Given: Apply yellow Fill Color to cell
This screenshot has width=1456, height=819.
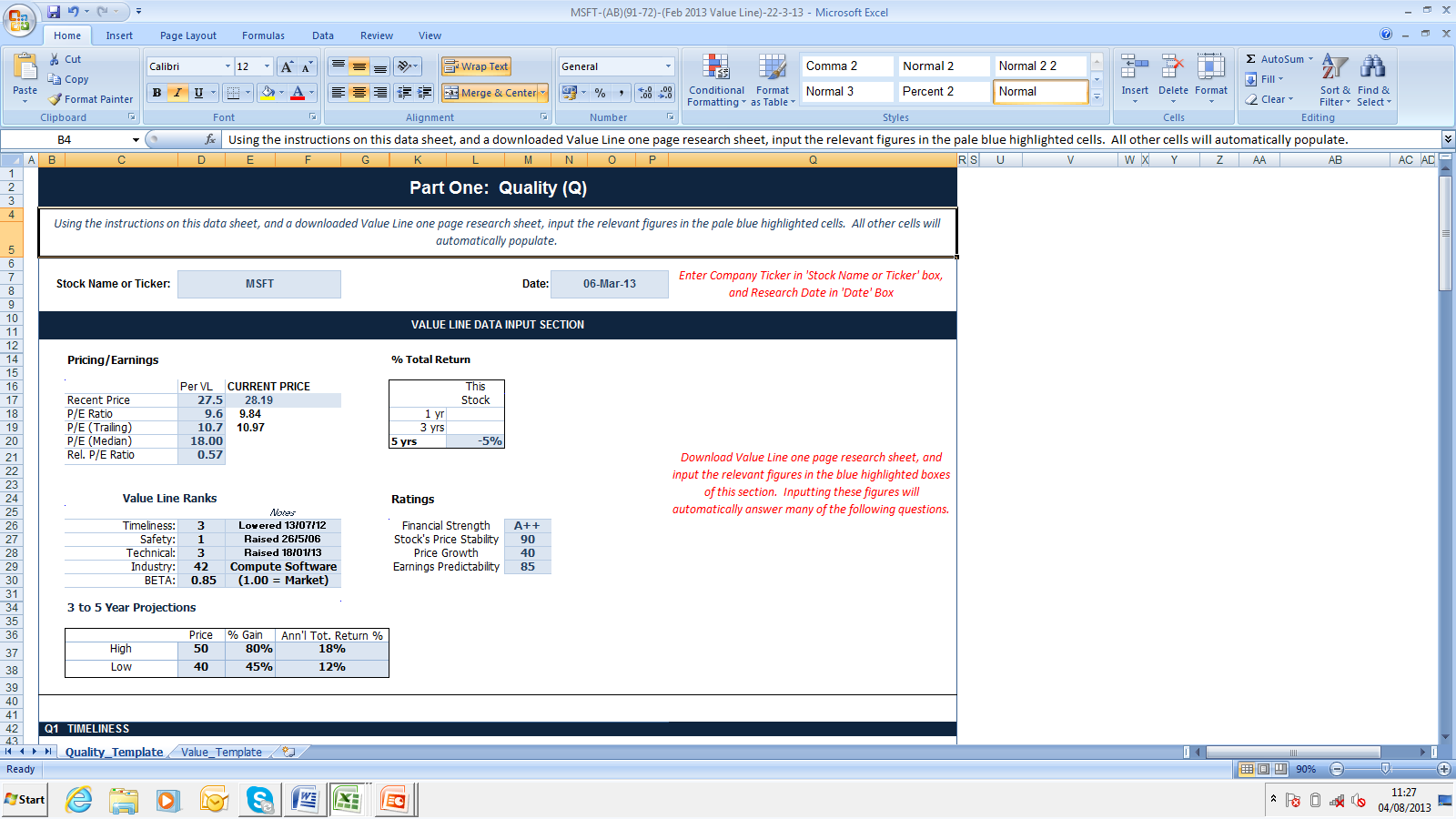Looking at the screenshot, I should (268, 93).
